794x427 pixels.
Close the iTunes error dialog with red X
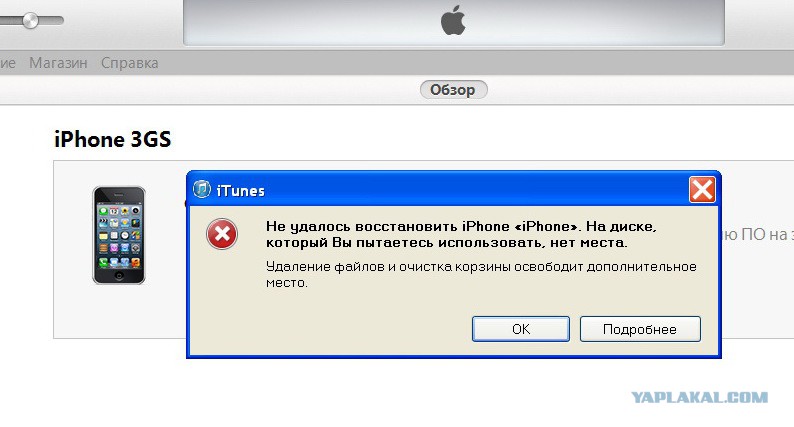702,190
